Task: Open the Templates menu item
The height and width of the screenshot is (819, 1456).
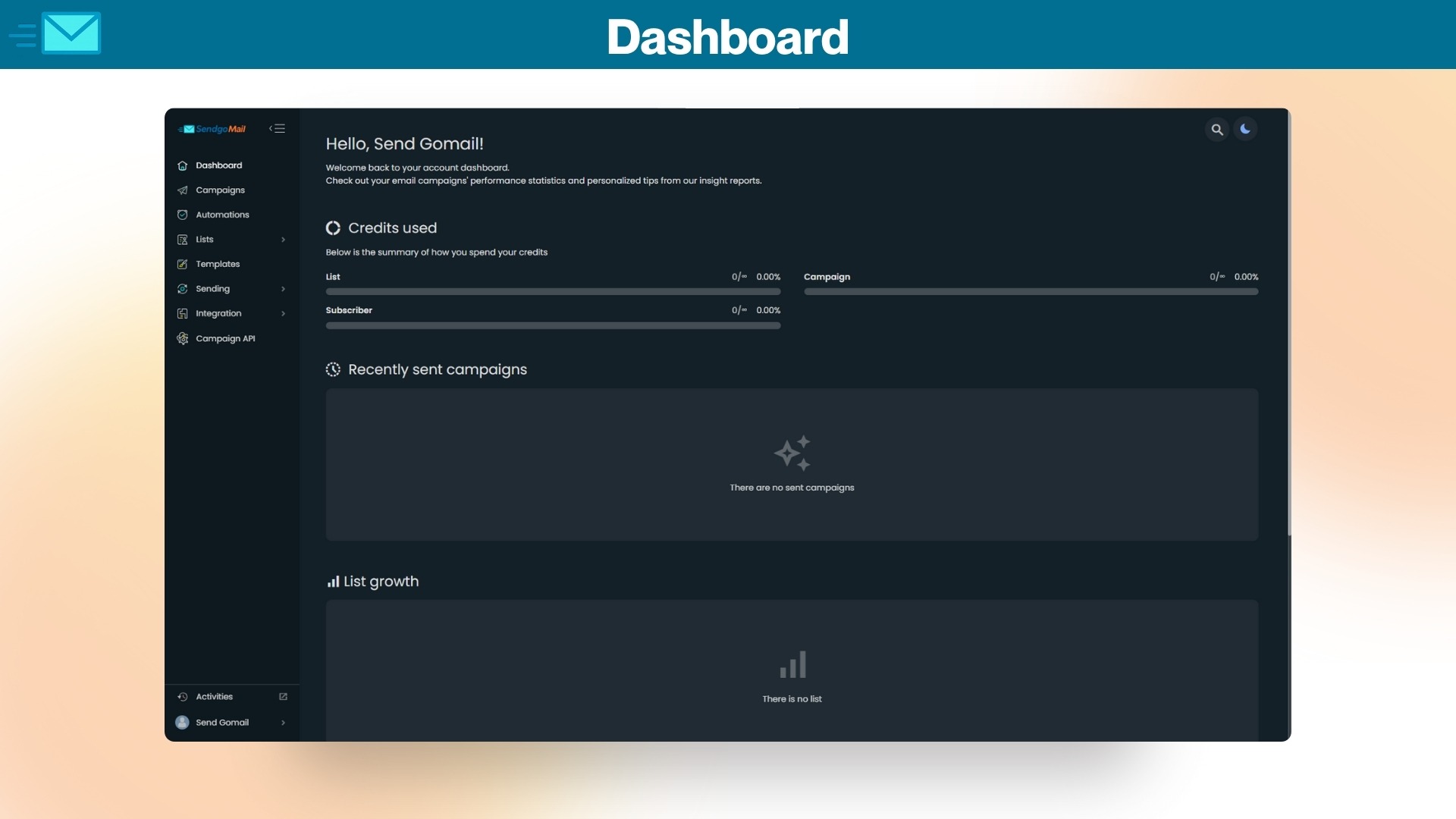Action: (x=218, y=264)
